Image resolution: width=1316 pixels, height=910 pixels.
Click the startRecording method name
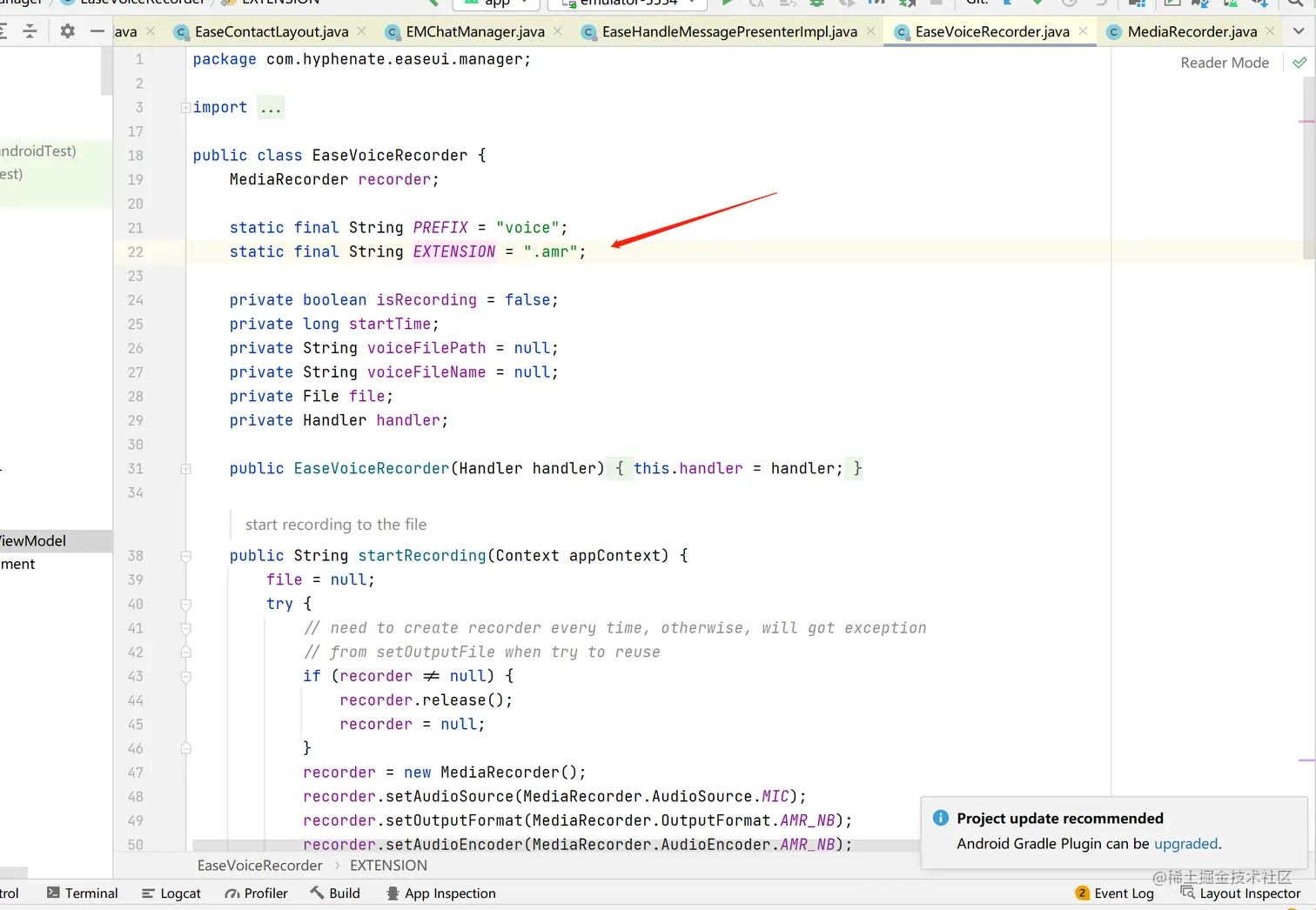pos(422,556)
